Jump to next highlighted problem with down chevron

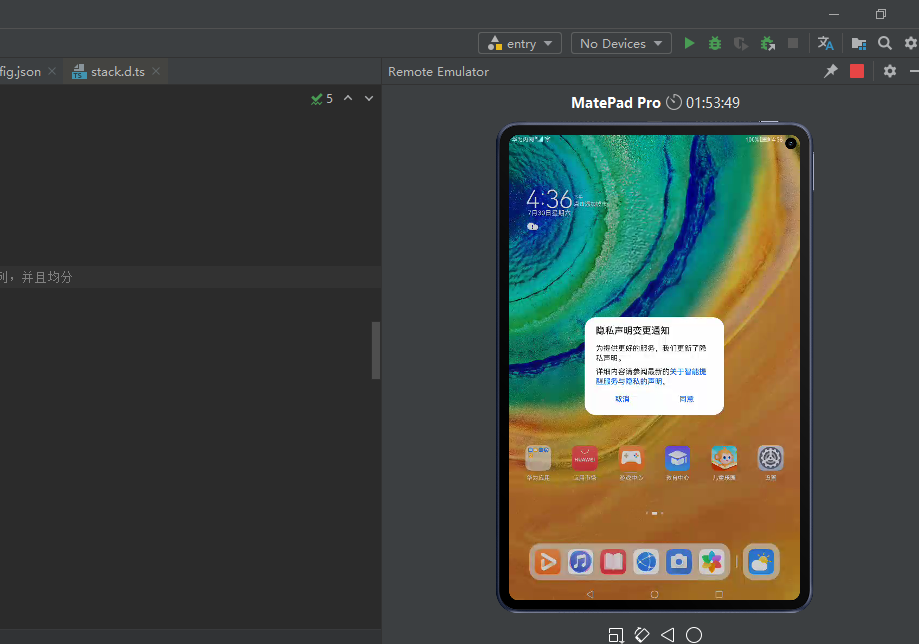click(x=369, y=98)
